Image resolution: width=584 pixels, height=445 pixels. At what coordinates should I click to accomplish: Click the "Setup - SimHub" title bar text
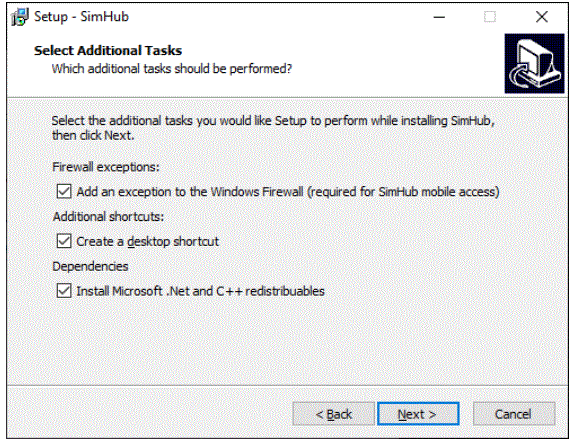click(x=81, y=17)
